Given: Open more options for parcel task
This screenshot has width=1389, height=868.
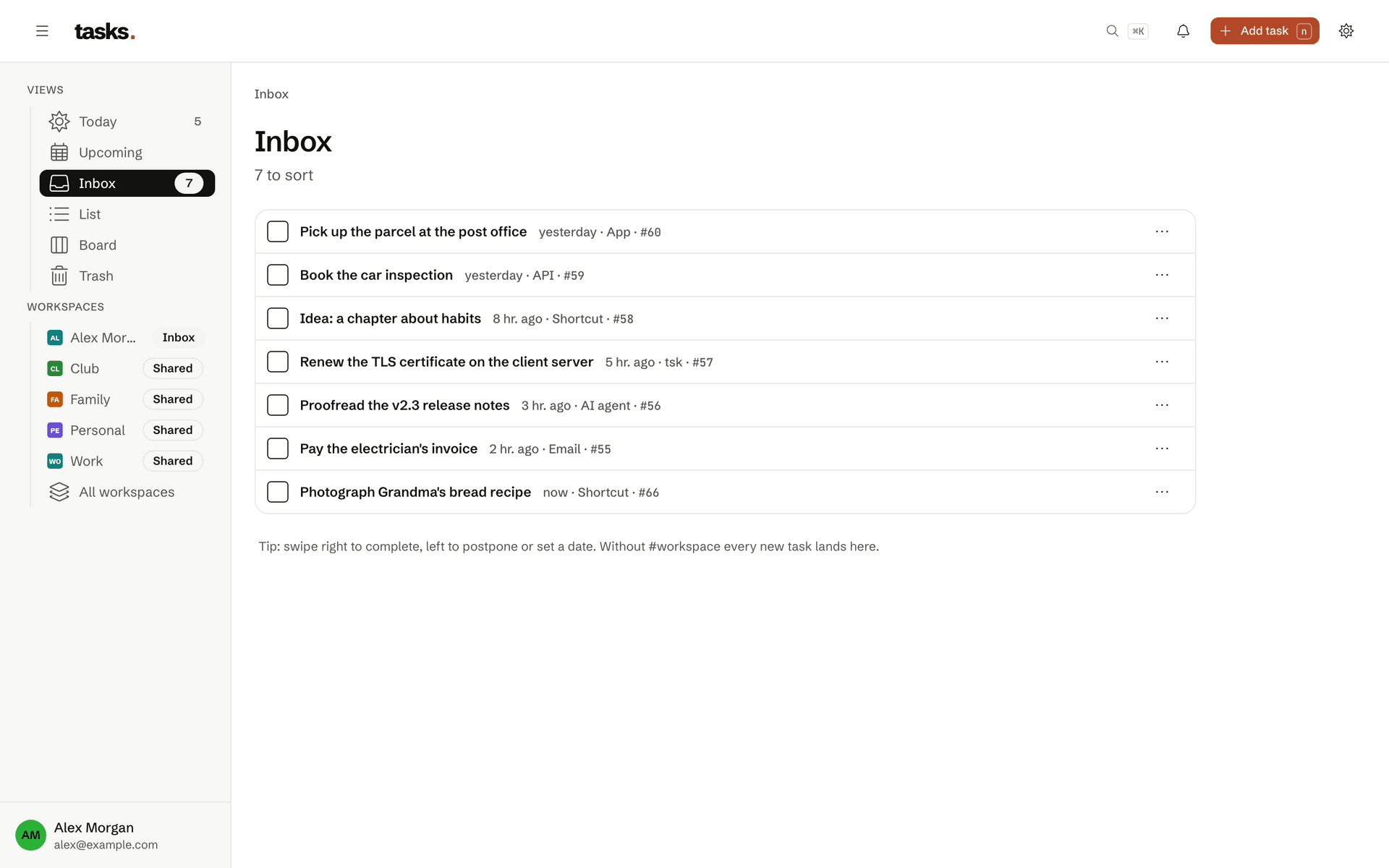Looking at the screenshot, I should 1162,231.
